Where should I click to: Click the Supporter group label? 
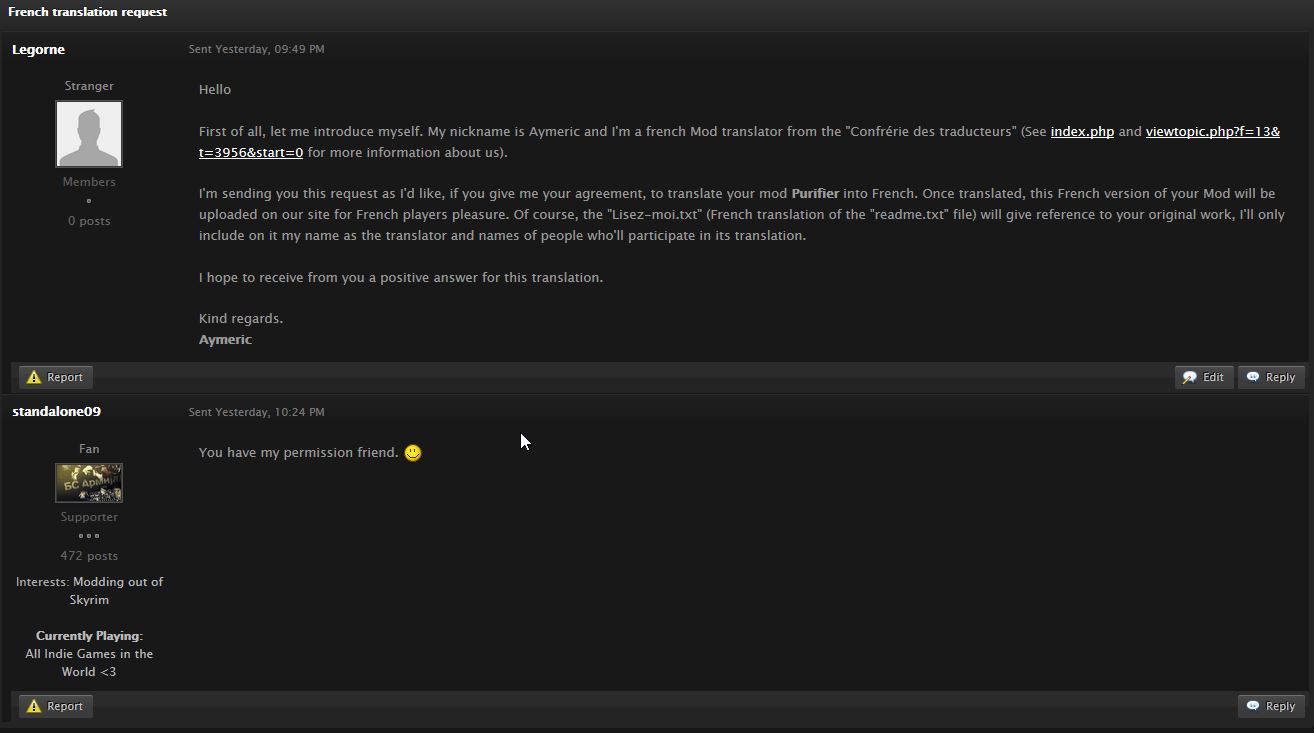89,517
